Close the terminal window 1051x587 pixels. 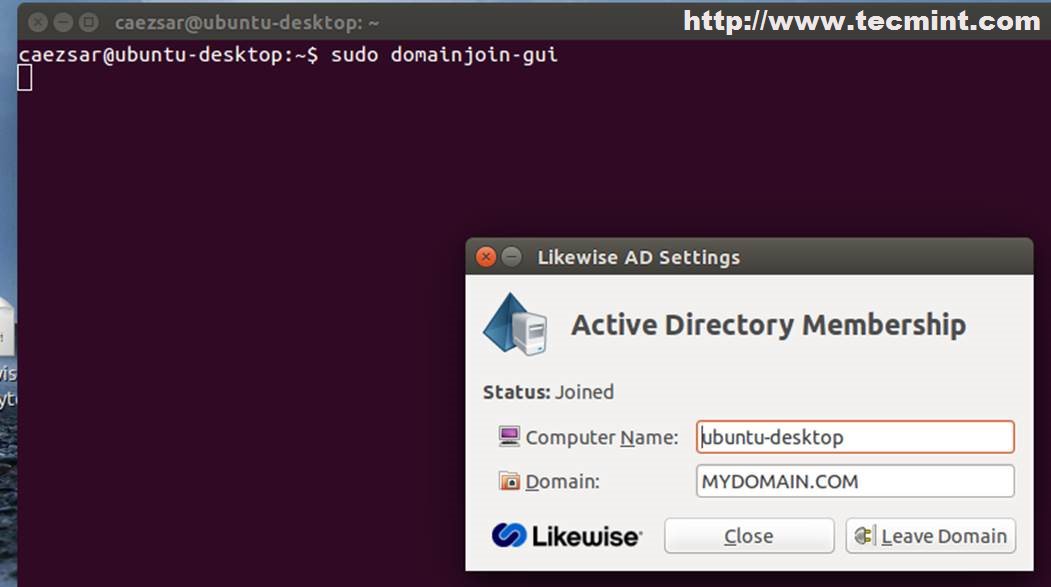point(38,23)
